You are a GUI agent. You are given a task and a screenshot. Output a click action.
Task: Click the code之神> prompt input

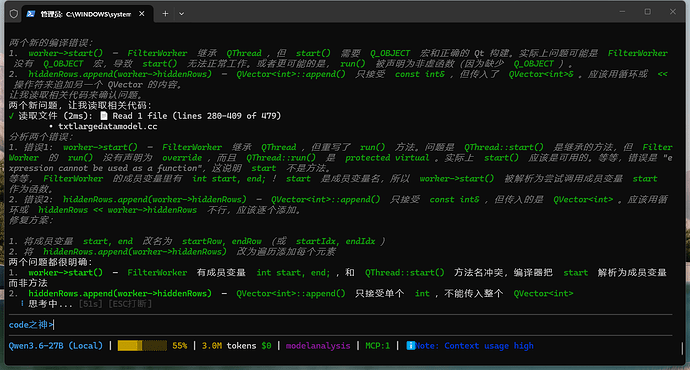click(340, 325)
